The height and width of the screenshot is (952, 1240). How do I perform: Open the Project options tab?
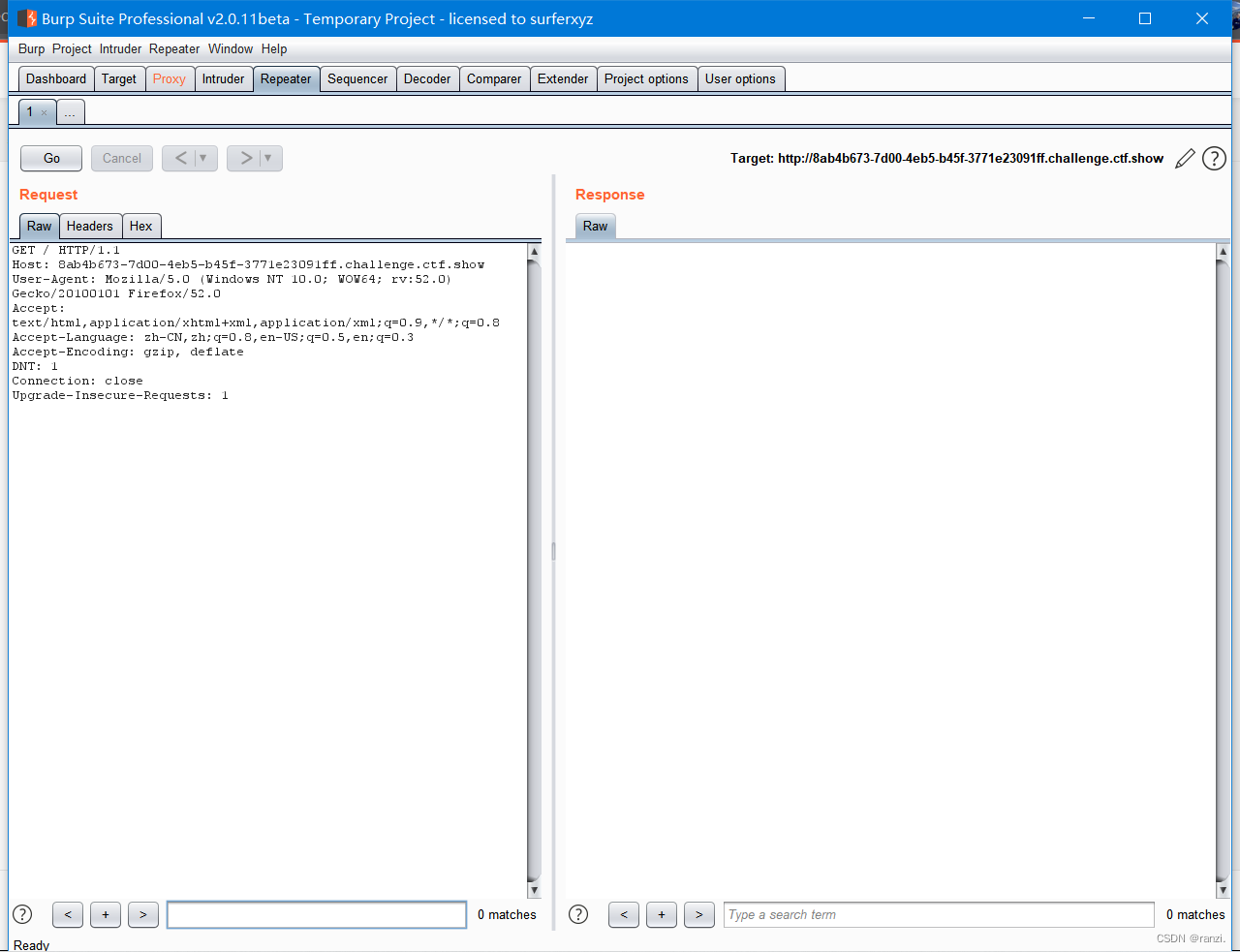click(646, 78)
